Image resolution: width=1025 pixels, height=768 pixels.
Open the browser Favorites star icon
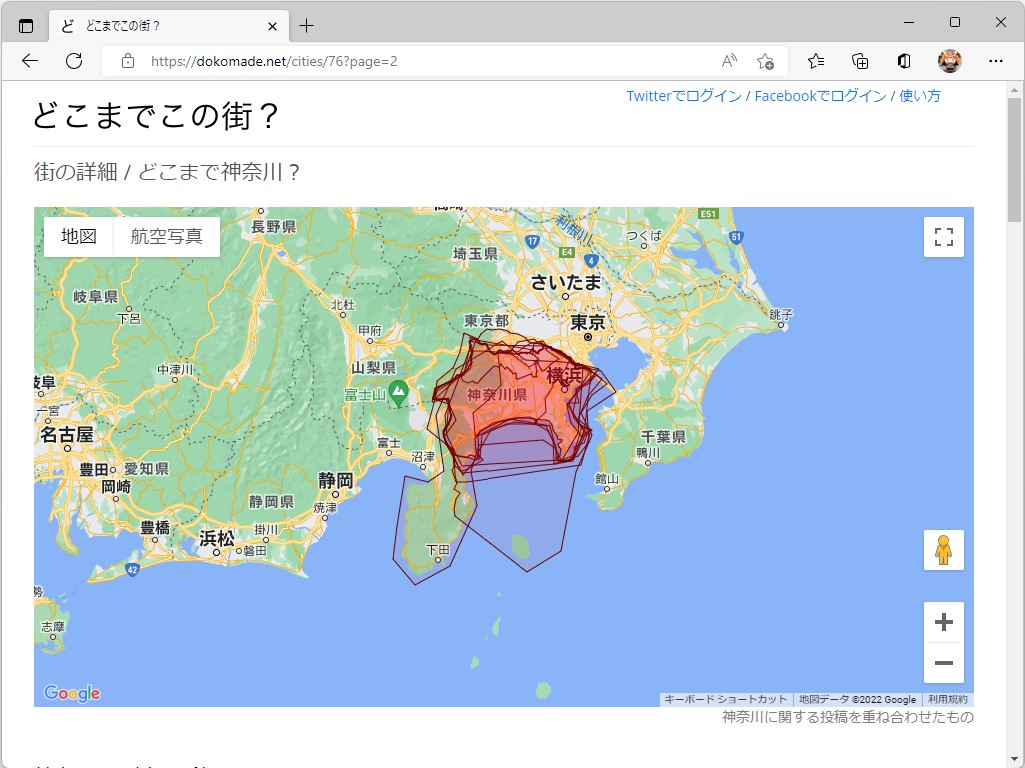[765, 61]
